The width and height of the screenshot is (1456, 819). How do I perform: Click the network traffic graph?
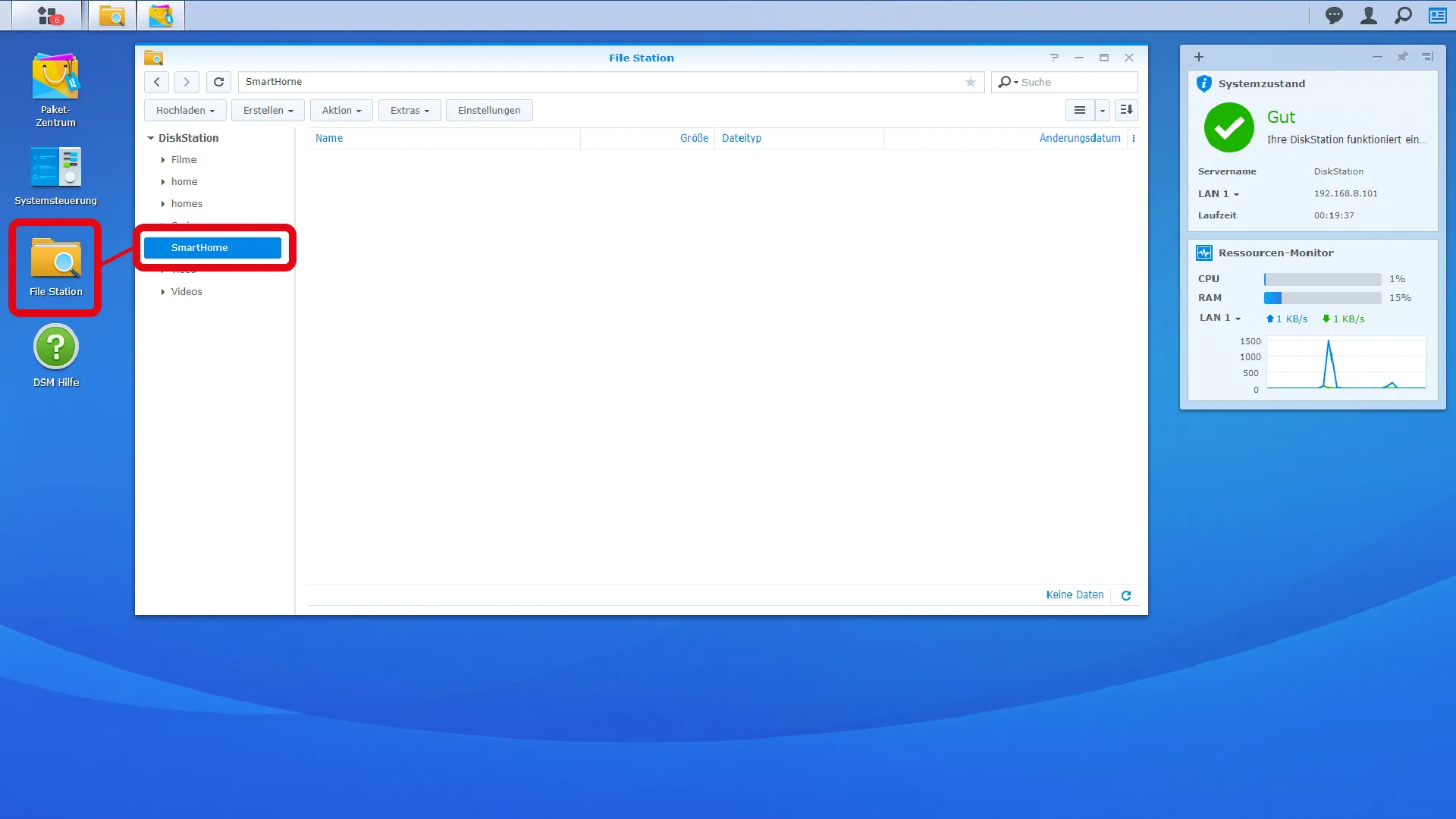pyautogui.click(x=1346, y=363)
